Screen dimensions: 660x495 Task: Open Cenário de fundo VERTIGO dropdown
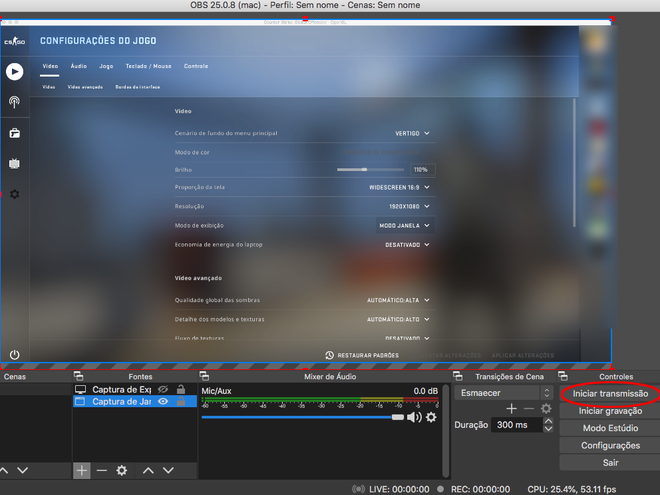[x=412, y=133]
